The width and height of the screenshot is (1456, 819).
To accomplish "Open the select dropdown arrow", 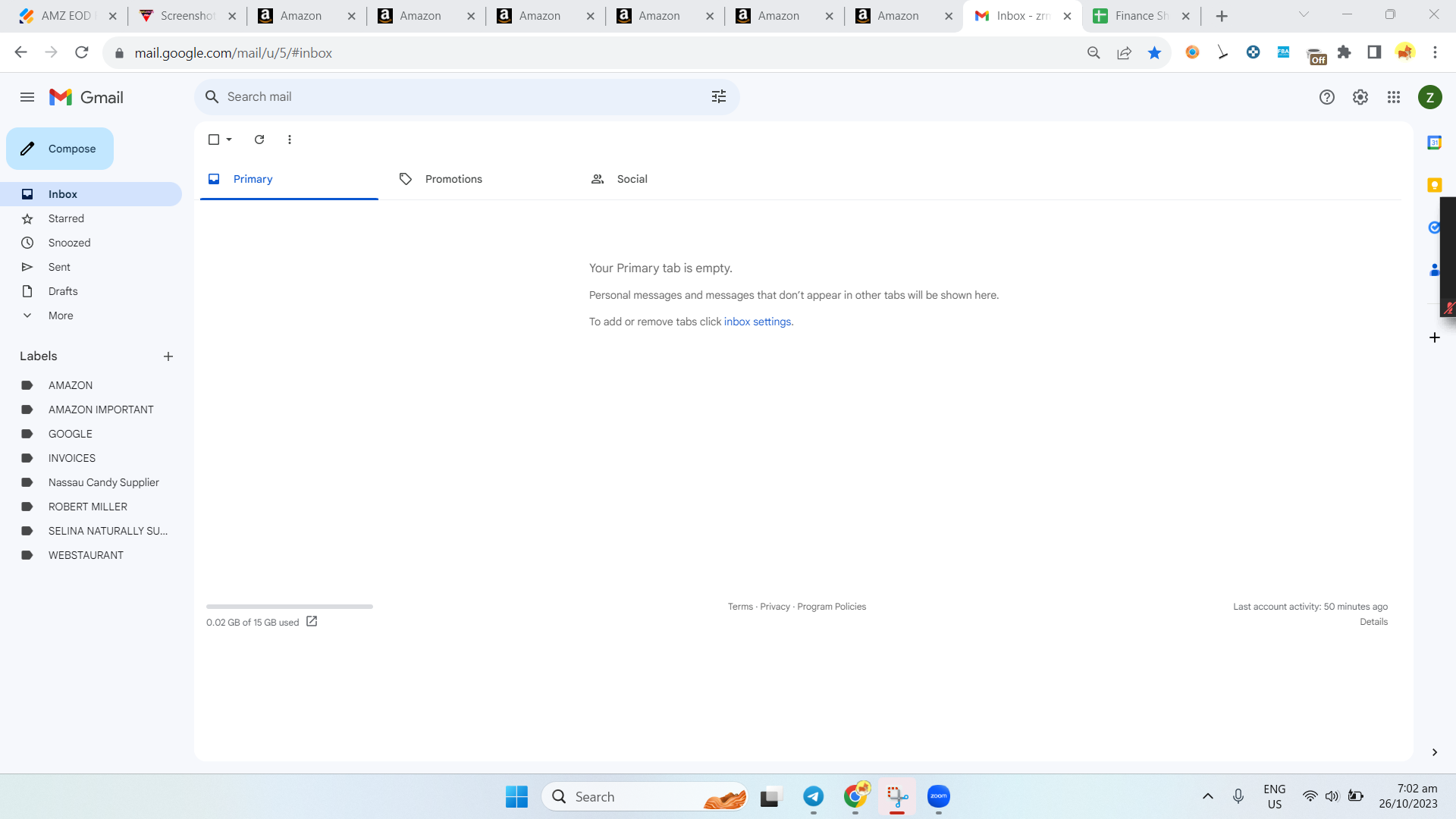I will point(229,140).
